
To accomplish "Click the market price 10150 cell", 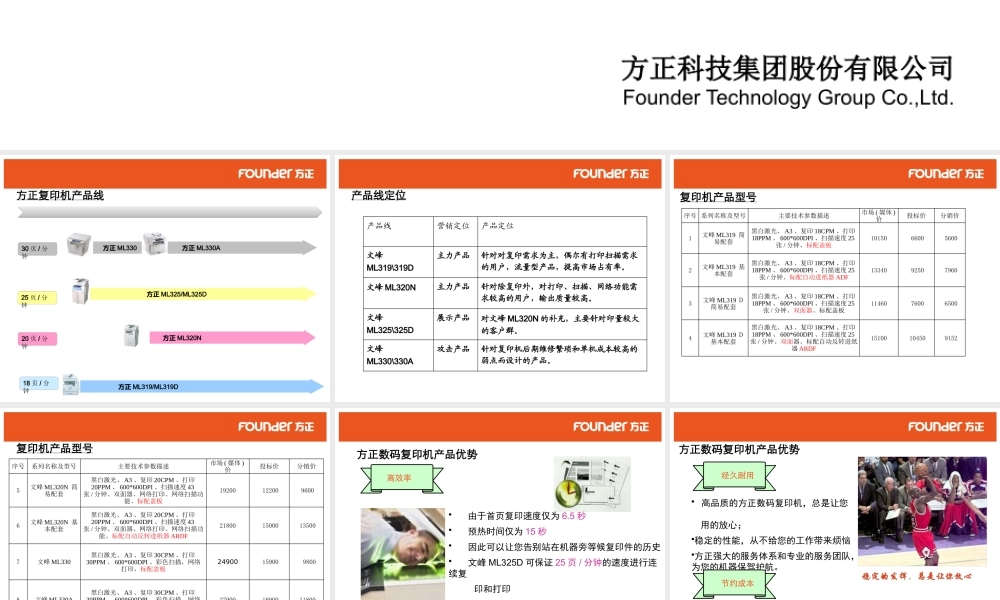I will pyautogui.click(x=879, y=238).
